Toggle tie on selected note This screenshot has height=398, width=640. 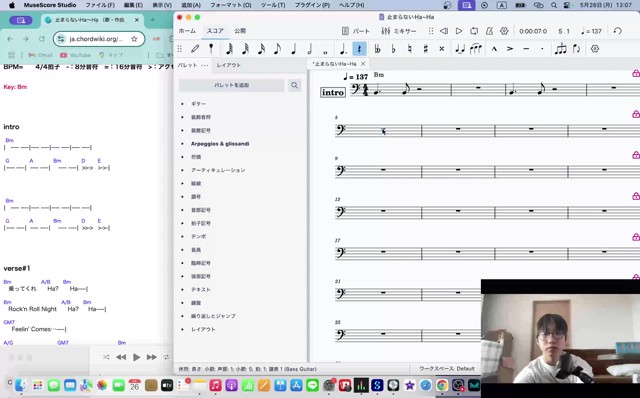click(x=460, y=49)
